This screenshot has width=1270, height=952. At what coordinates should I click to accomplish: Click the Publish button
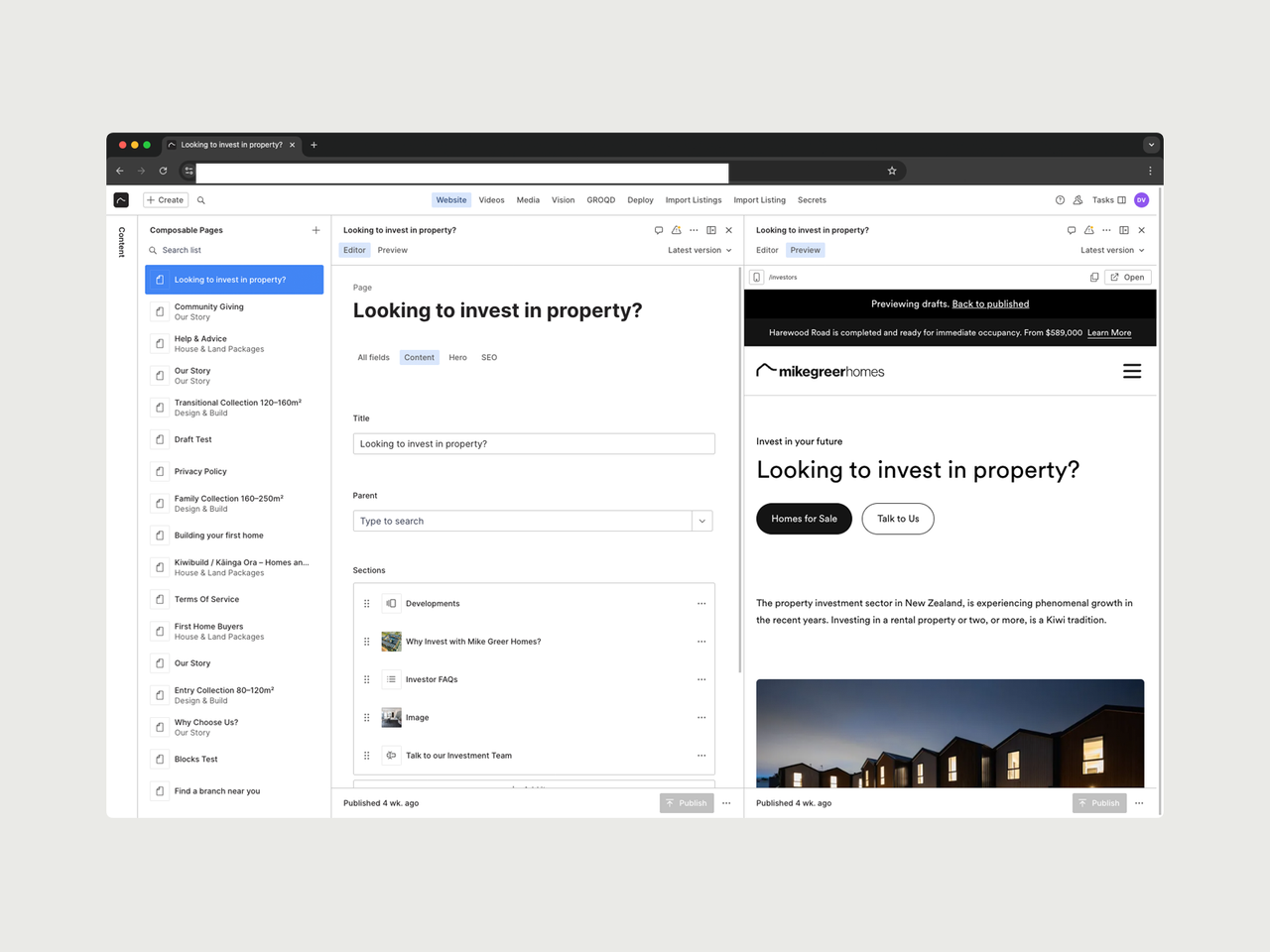pyautogui.click(x=686, y=802)
